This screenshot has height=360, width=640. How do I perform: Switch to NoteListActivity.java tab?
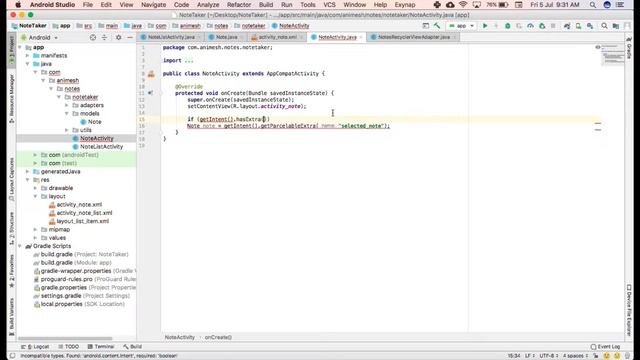(171, 37)
